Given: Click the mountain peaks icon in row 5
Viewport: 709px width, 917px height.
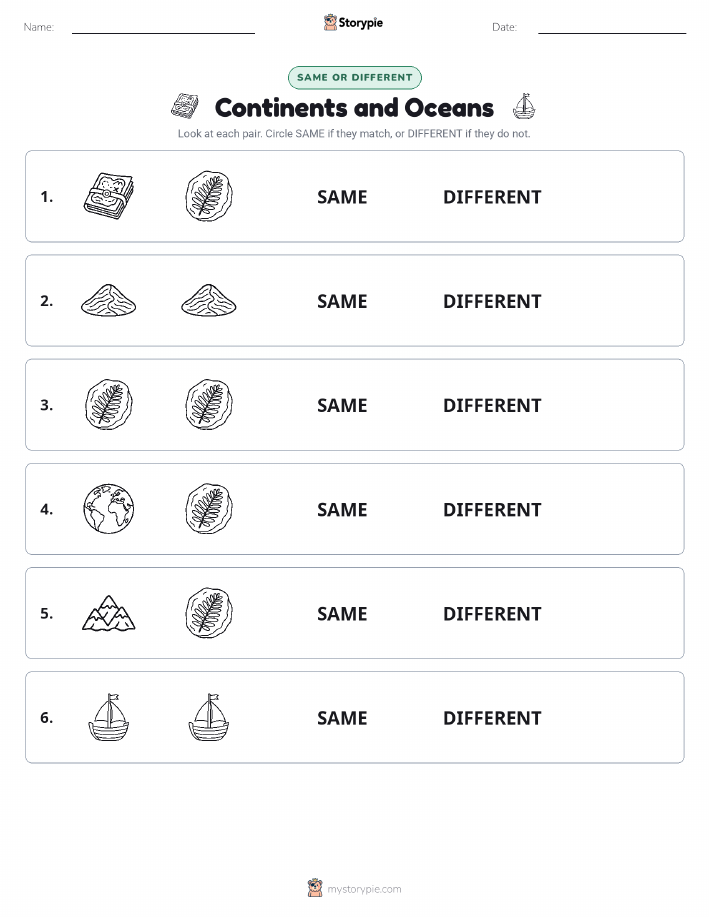Looking at the screenshot, I should coord(109,613).
